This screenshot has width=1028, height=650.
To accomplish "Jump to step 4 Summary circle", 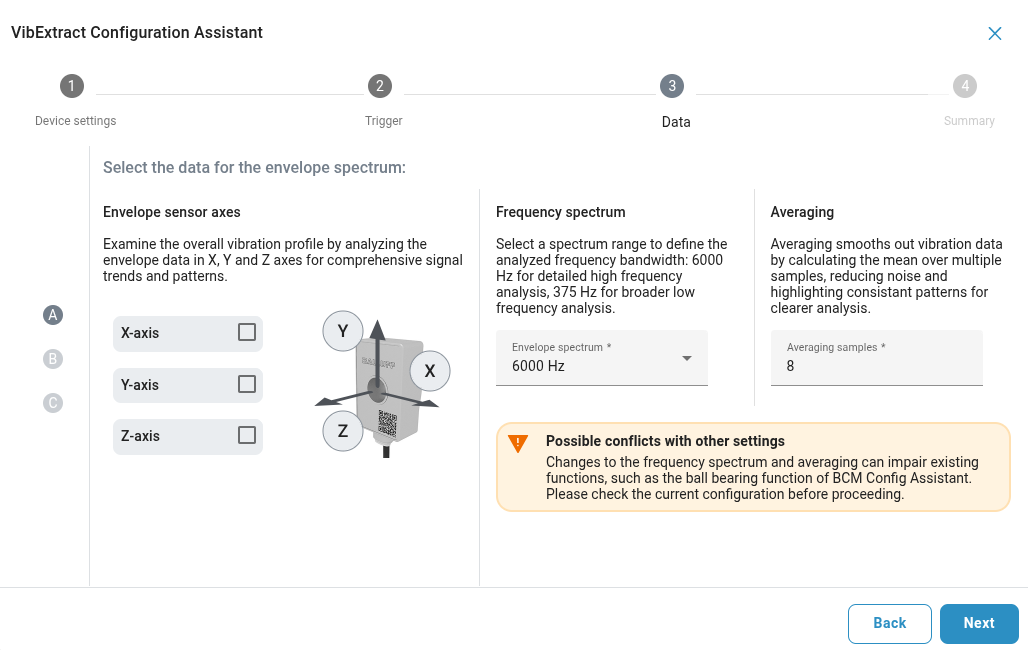I will pos(965,86).
